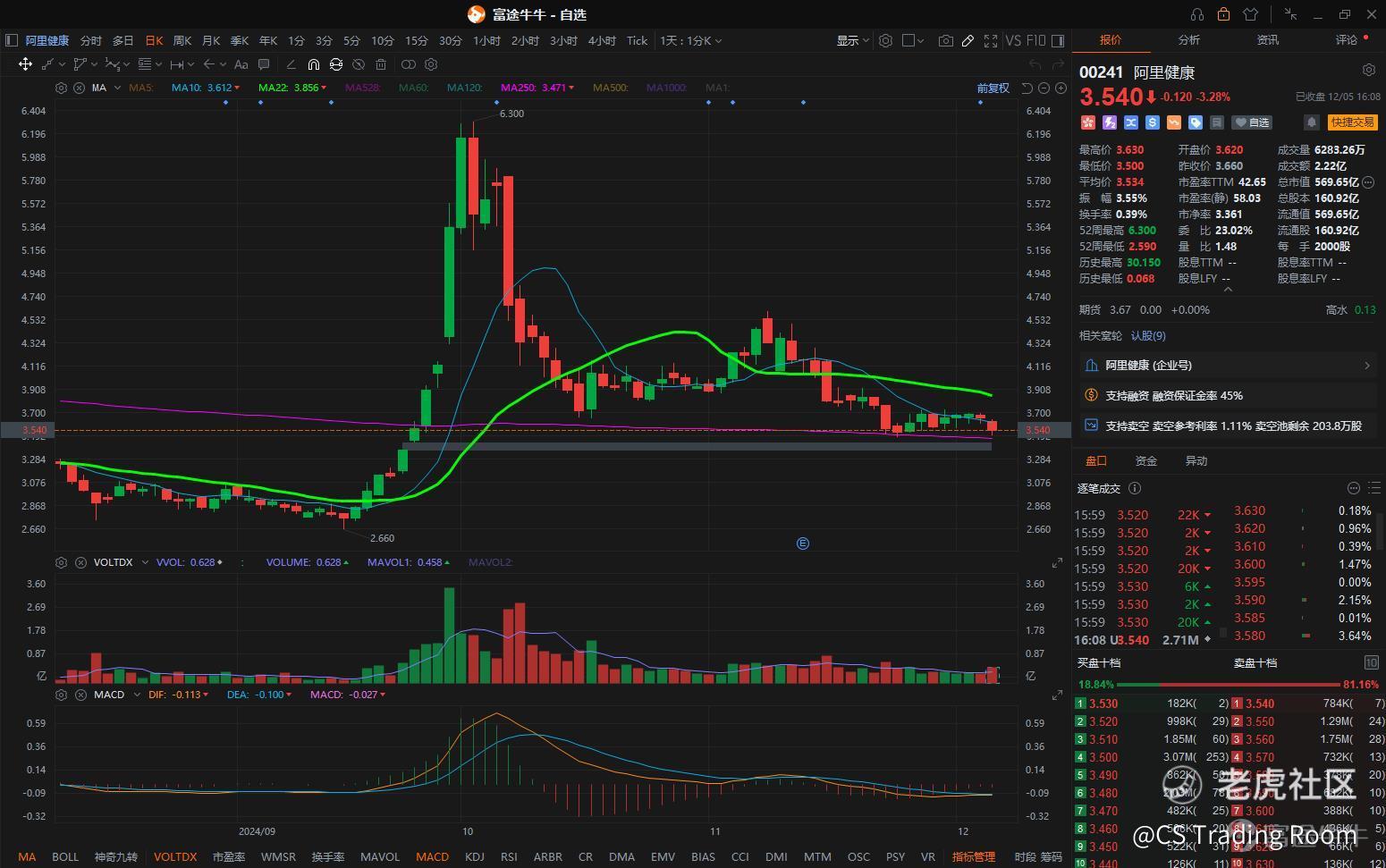Open quote panel settings gear
Screen dimensions: 1386x868
1368,70
